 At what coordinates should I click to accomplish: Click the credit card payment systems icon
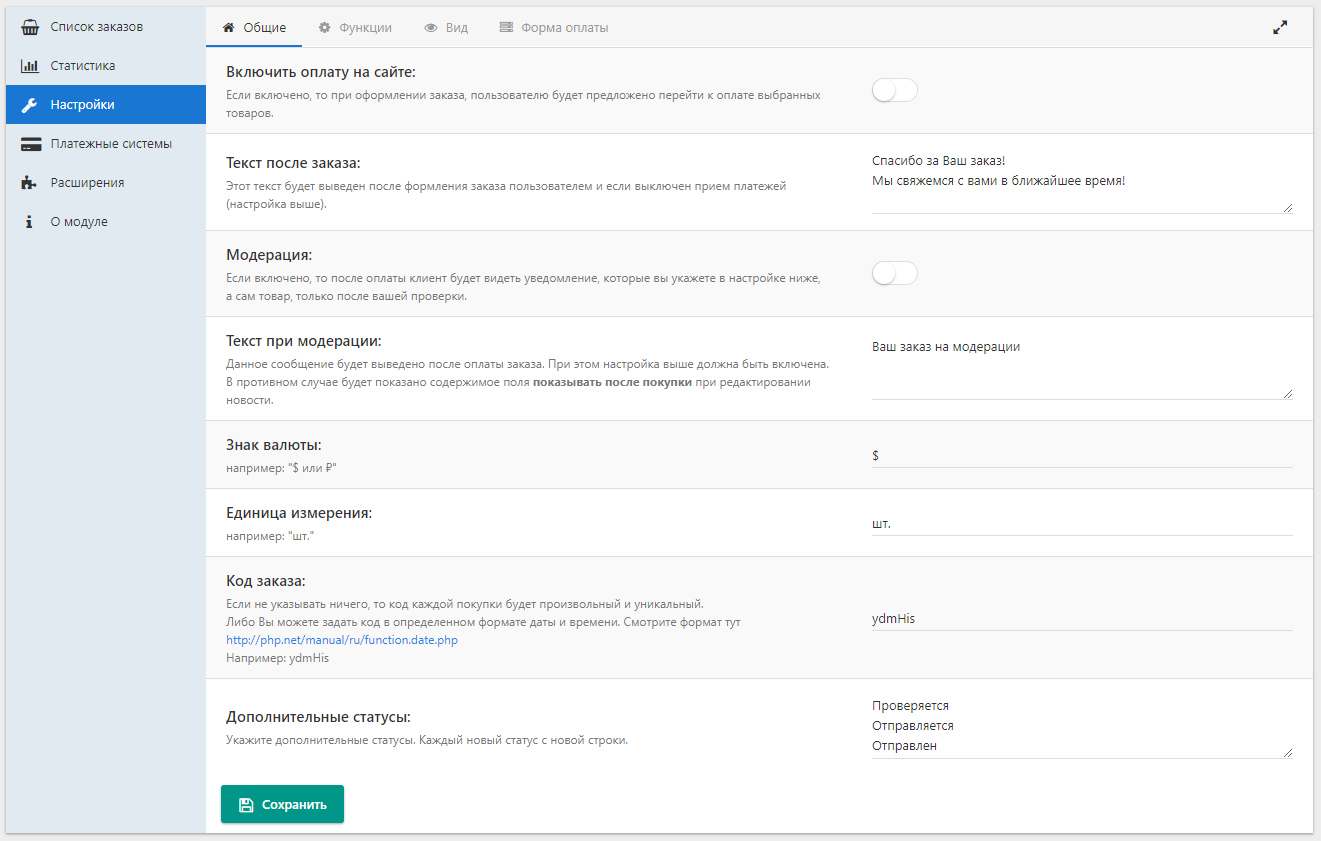tap(30, 144)
